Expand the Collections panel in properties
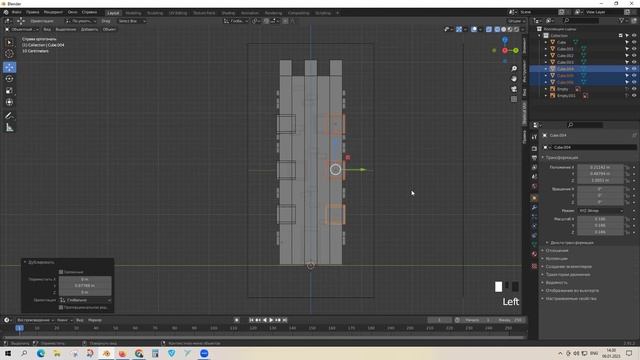The width and height of the screenshot is (640, 360). pyautogui.click(x=556, y=258)
